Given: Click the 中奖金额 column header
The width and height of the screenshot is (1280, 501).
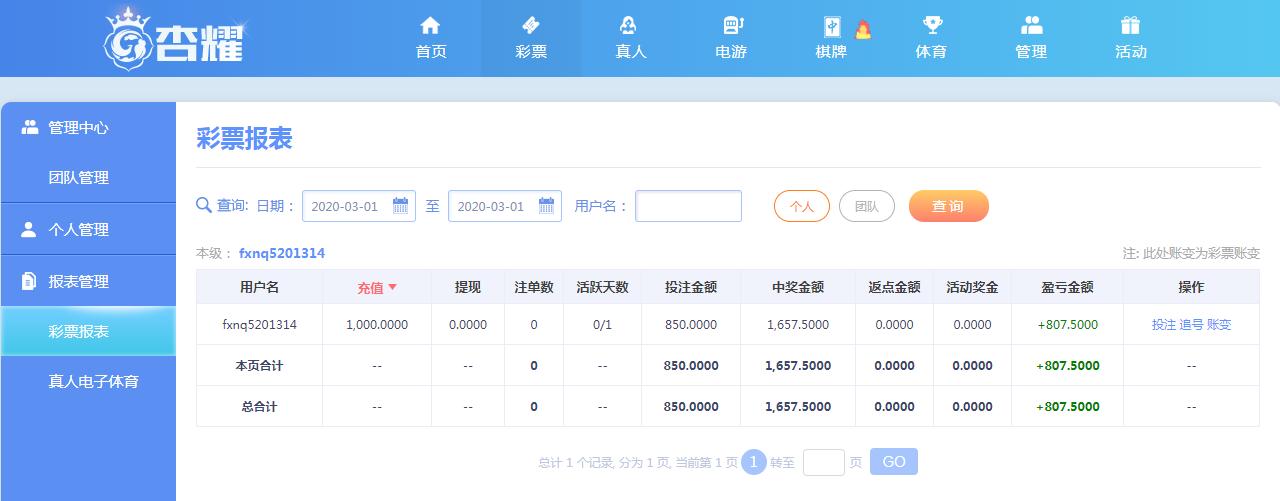Looking at the screenshot, I should point(798,287).
